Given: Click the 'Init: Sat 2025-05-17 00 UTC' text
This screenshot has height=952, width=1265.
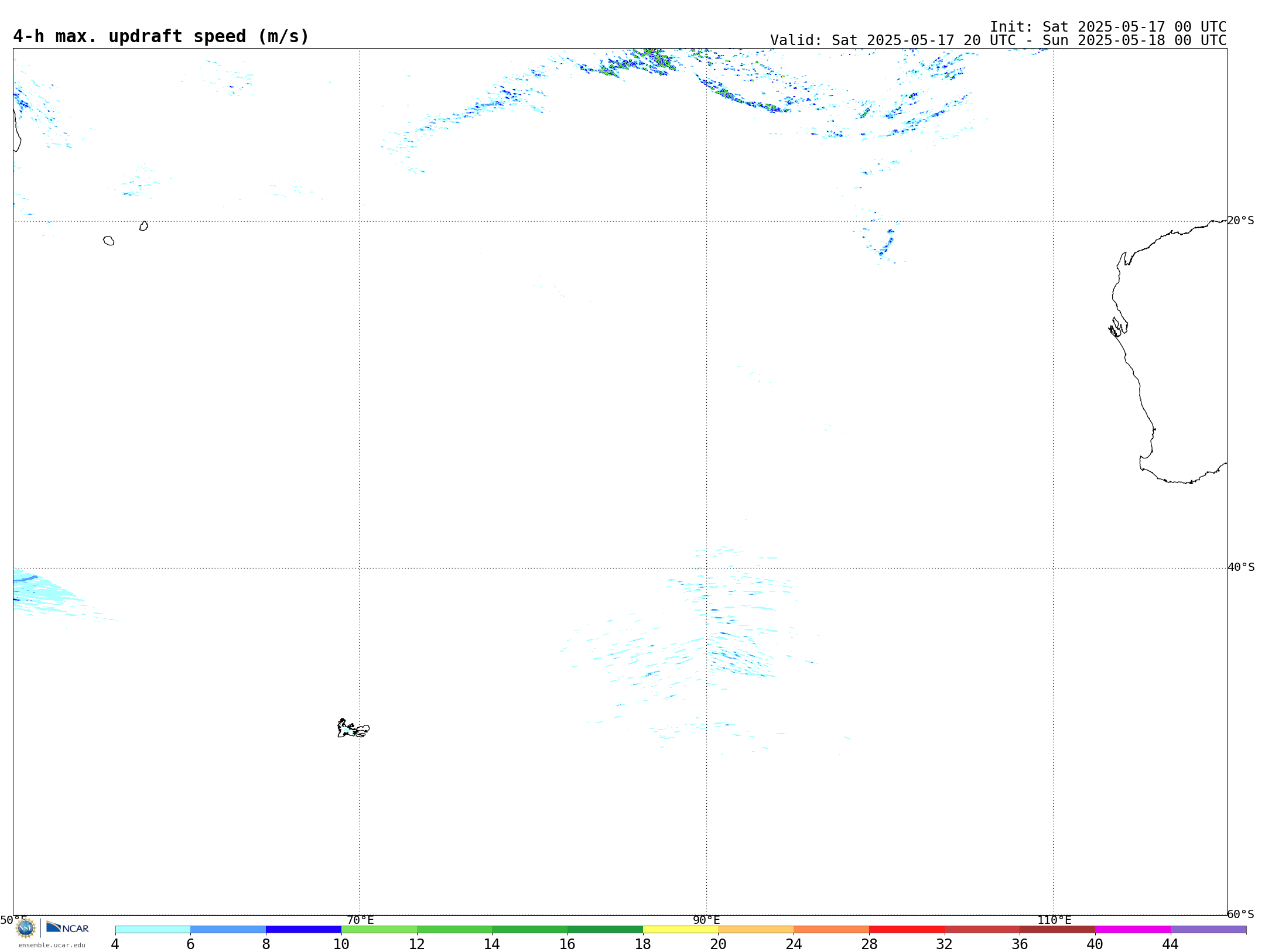Looking at the screenshot, I should (x=1108, y=27).
